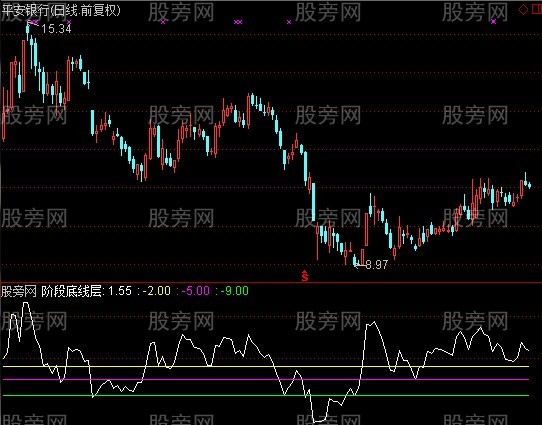This screenshot has width=542, height=425.
Task: Click the green -9.00 value label
Action: click(235, 291)
